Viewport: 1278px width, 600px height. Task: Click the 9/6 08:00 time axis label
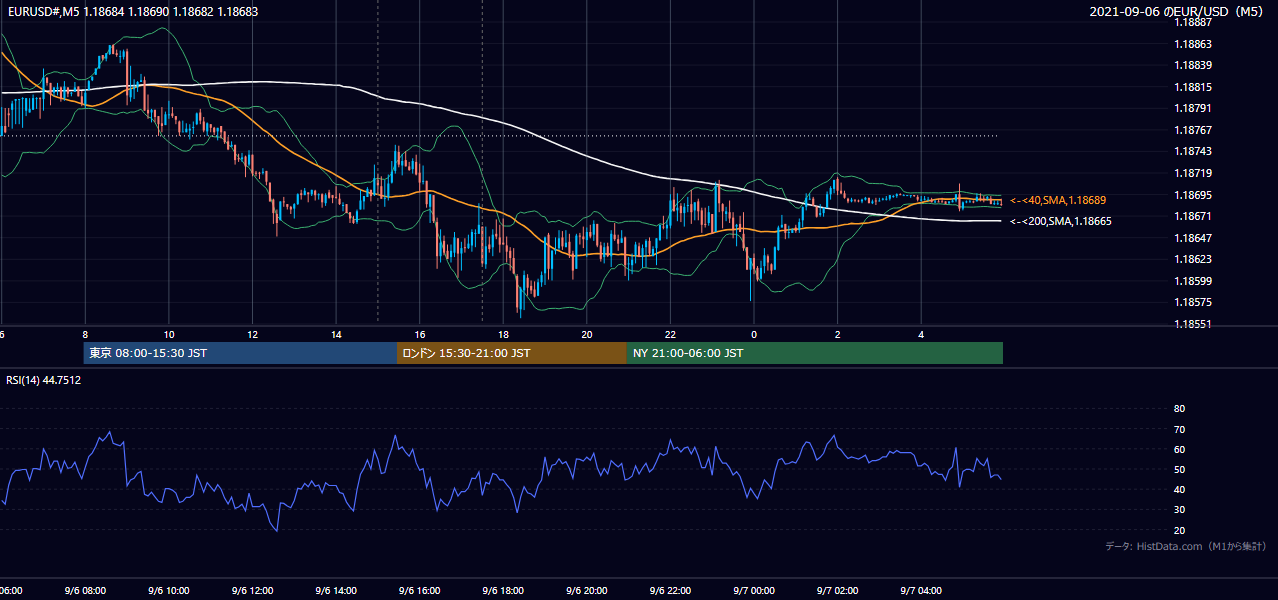coord(85,591)
